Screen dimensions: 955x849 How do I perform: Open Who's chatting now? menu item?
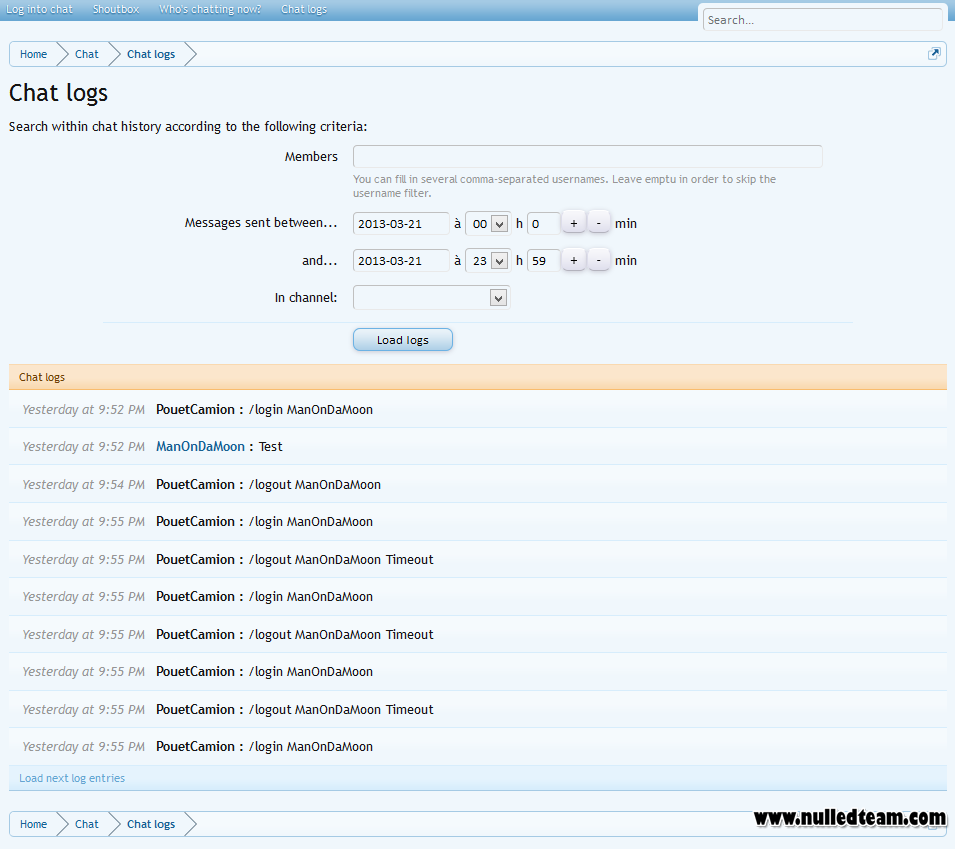click(x=210, y=9)
